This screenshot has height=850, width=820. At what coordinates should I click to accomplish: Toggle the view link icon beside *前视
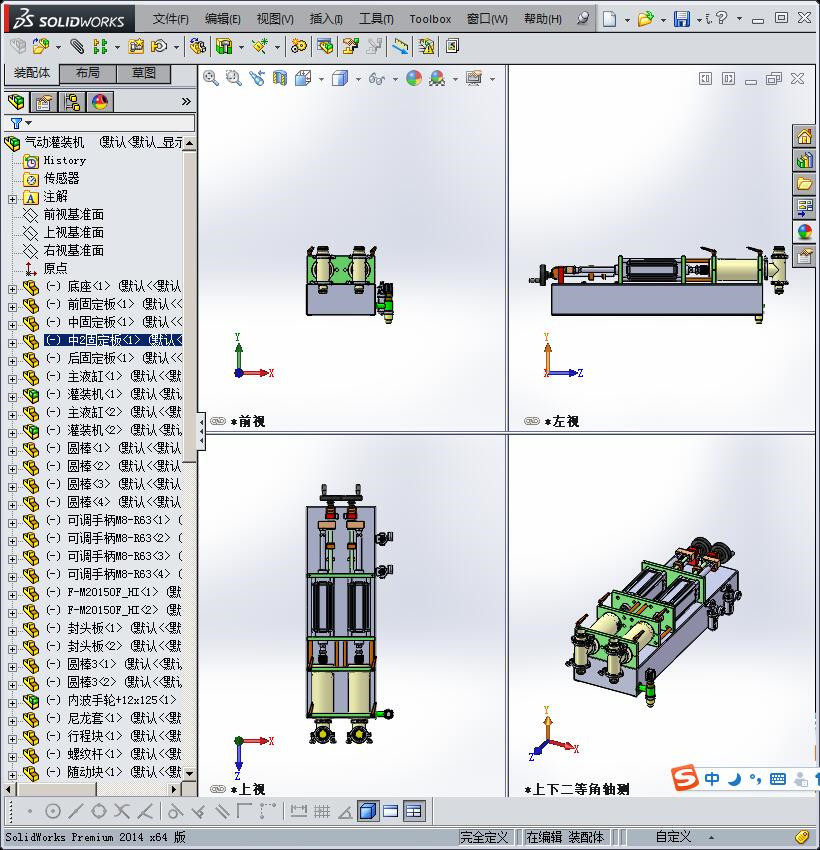pos(218,421)
